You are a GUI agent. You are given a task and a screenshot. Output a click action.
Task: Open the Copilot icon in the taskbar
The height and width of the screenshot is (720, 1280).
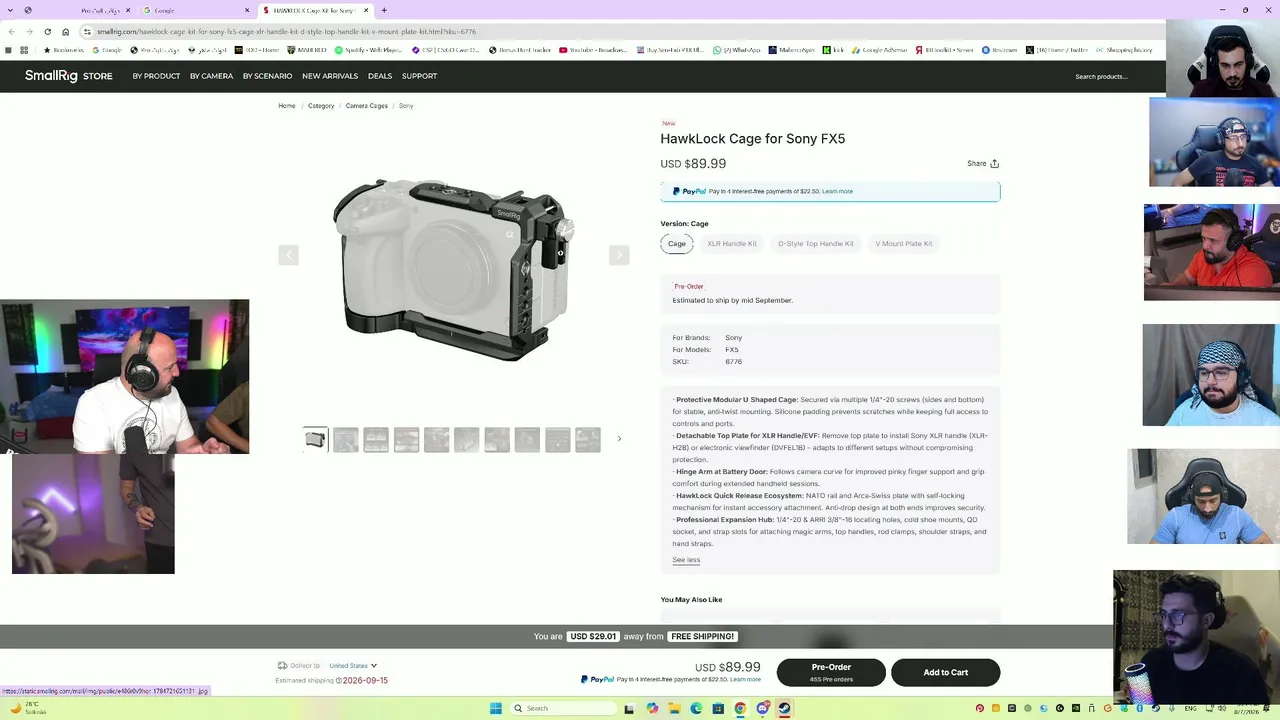[652, 708]
